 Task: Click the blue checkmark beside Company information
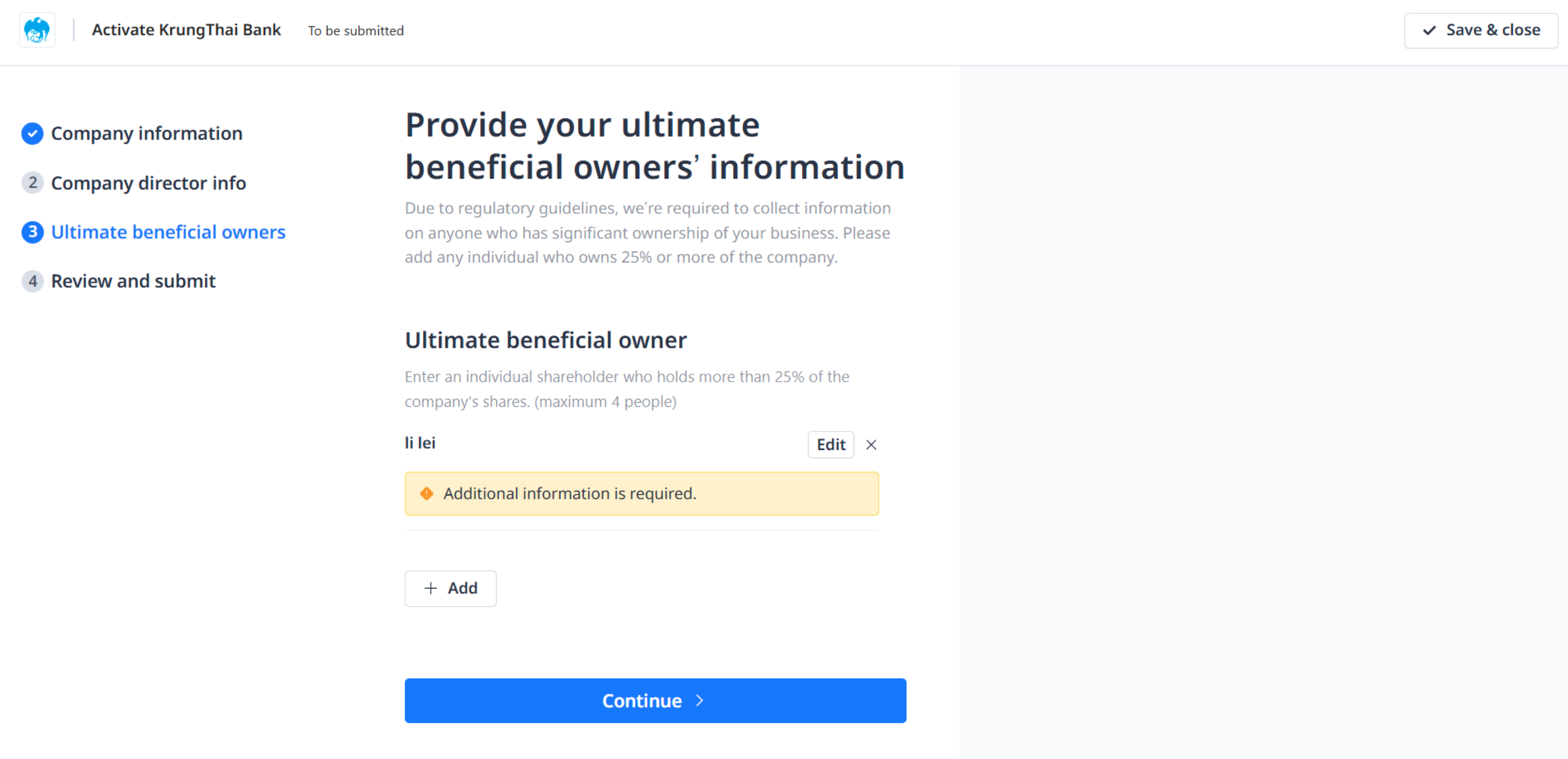(x=32, y=133)
